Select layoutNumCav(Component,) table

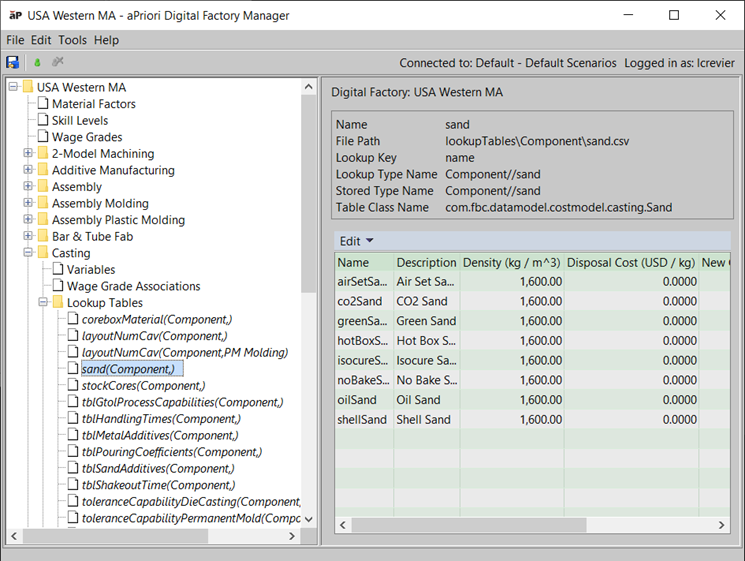pyautogui.click(x=154, y=336)
